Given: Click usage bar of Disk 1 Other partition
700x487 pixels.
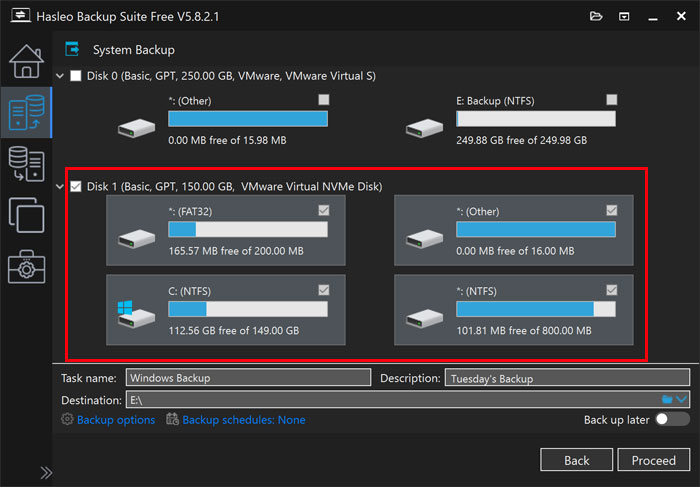Looking at the screenshot, I should tap(536, 229).
